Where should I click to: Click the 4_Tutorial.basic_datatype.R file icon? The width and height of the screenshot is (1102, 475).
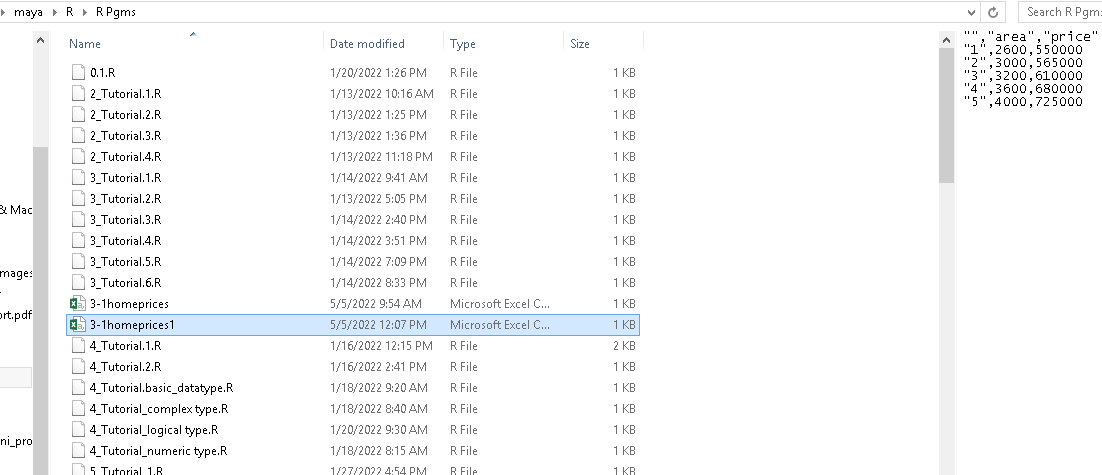(78, 388)
